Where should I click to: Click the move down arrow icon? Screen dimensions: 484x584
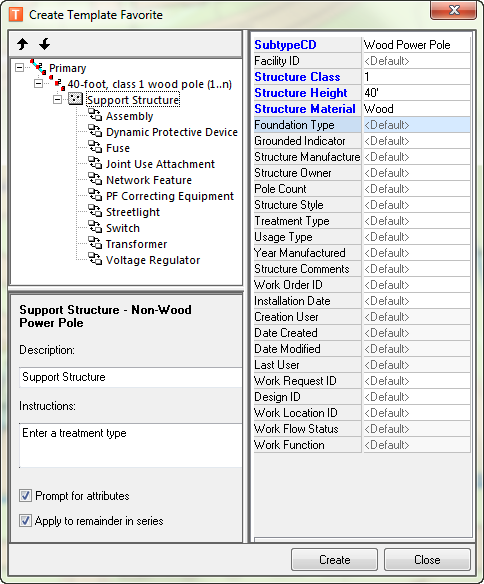(x=45, y=44)
